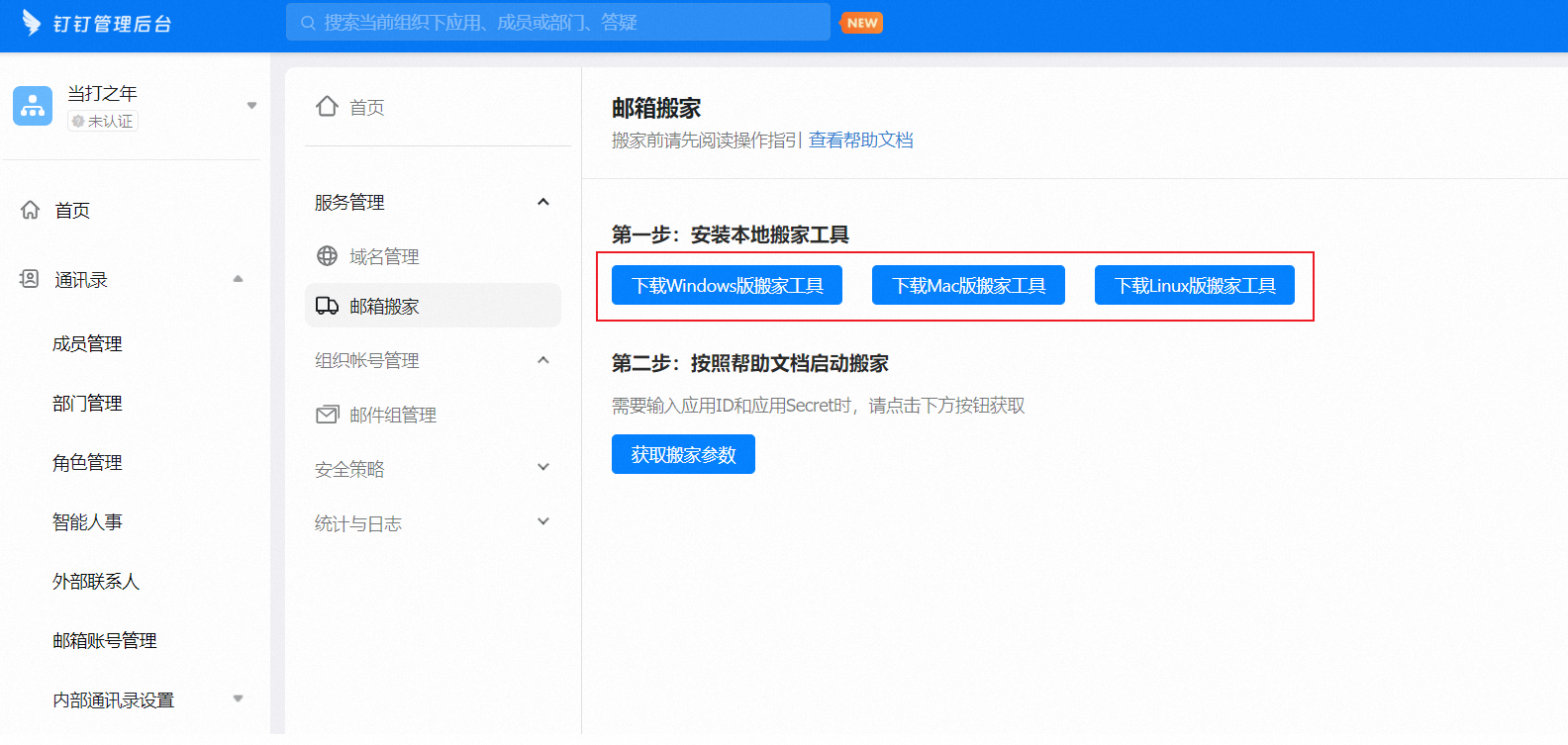1568x745 pixels.
Task: Click the envelope icon for 邮件组管理
Action: (327, 415)
